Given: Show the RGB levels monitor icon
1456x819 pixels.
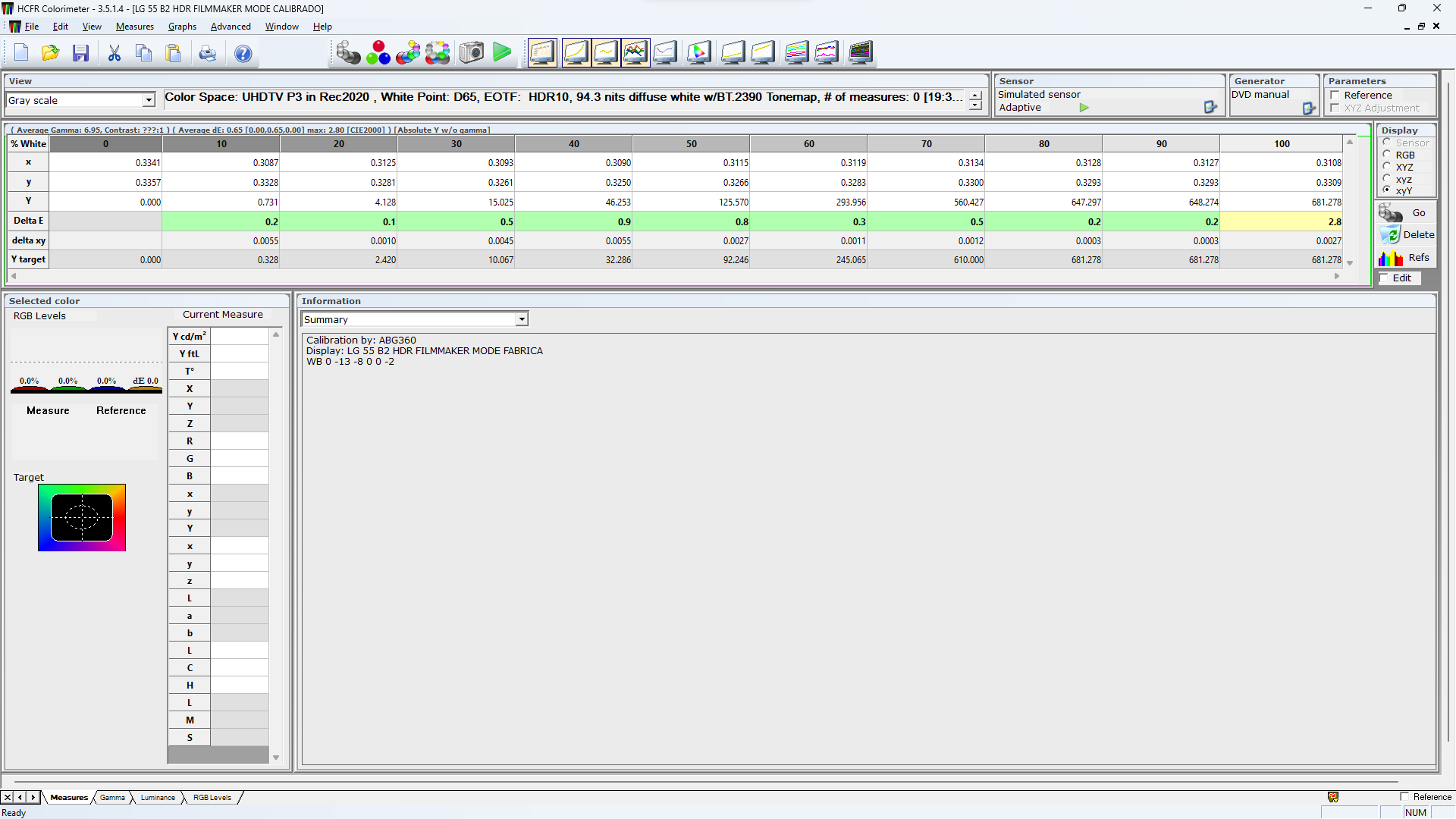Looking at the screenshot, I should 635,52.
